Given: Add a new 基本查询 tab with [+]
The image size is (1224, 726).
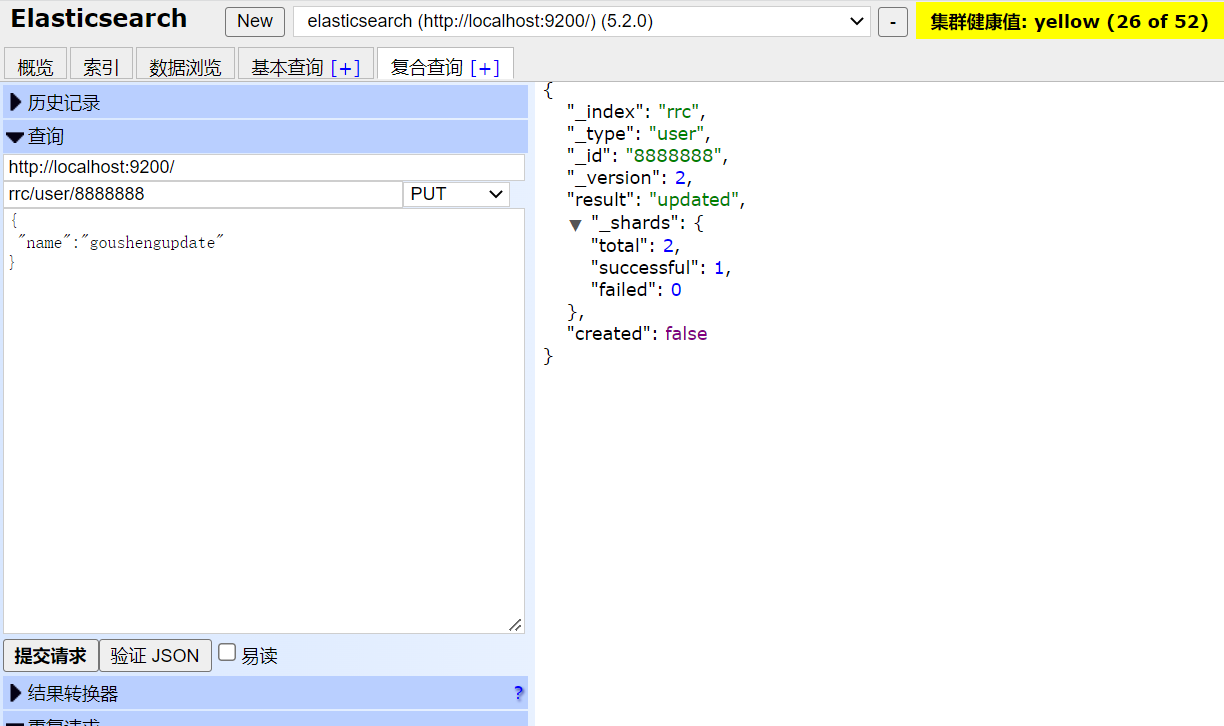Looking at the screenshot, I should (x=345, y=67).
